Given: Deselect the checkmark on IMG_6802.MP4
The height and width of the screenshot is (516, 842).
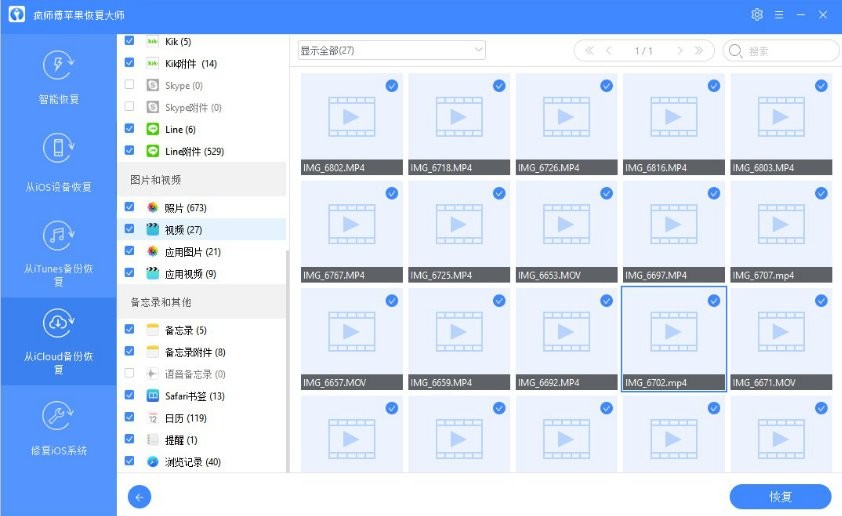Looking at the screenshot, I should tap(391, 86).
